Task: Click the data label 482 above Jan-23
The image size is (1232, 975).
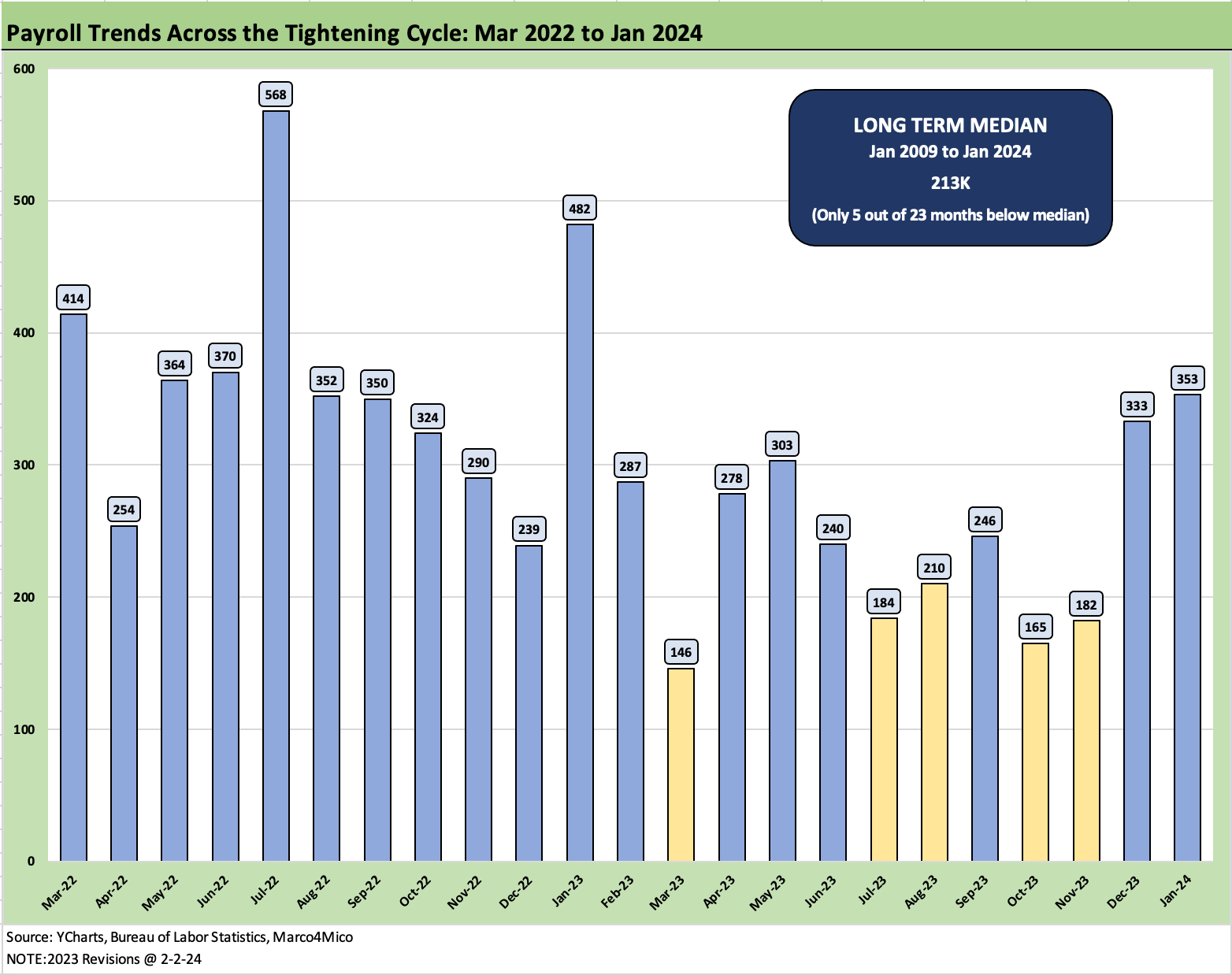Action: click(x=581, y=209)
